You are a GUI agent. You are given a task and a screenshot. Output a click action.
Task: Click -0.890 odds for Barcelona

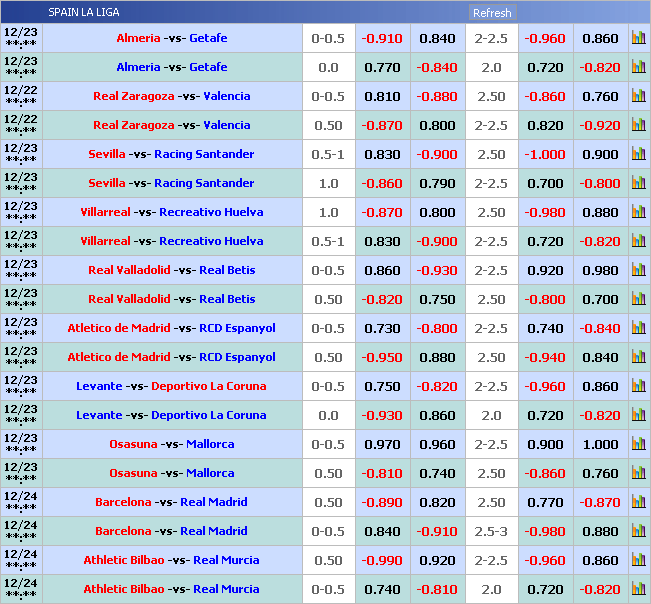coord(382,502)
